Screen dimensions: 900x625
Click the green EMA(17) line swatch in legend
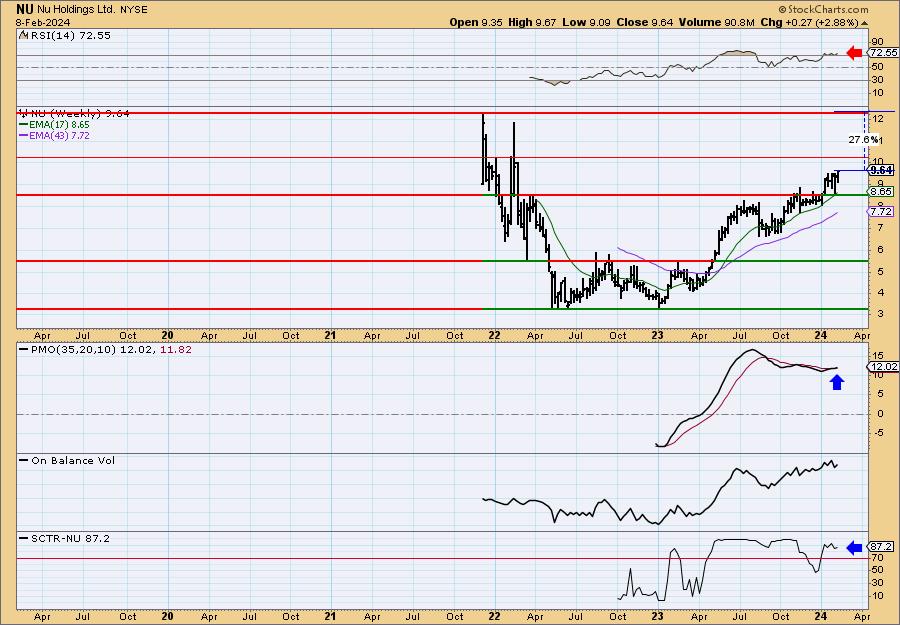[x=24, y=125]
